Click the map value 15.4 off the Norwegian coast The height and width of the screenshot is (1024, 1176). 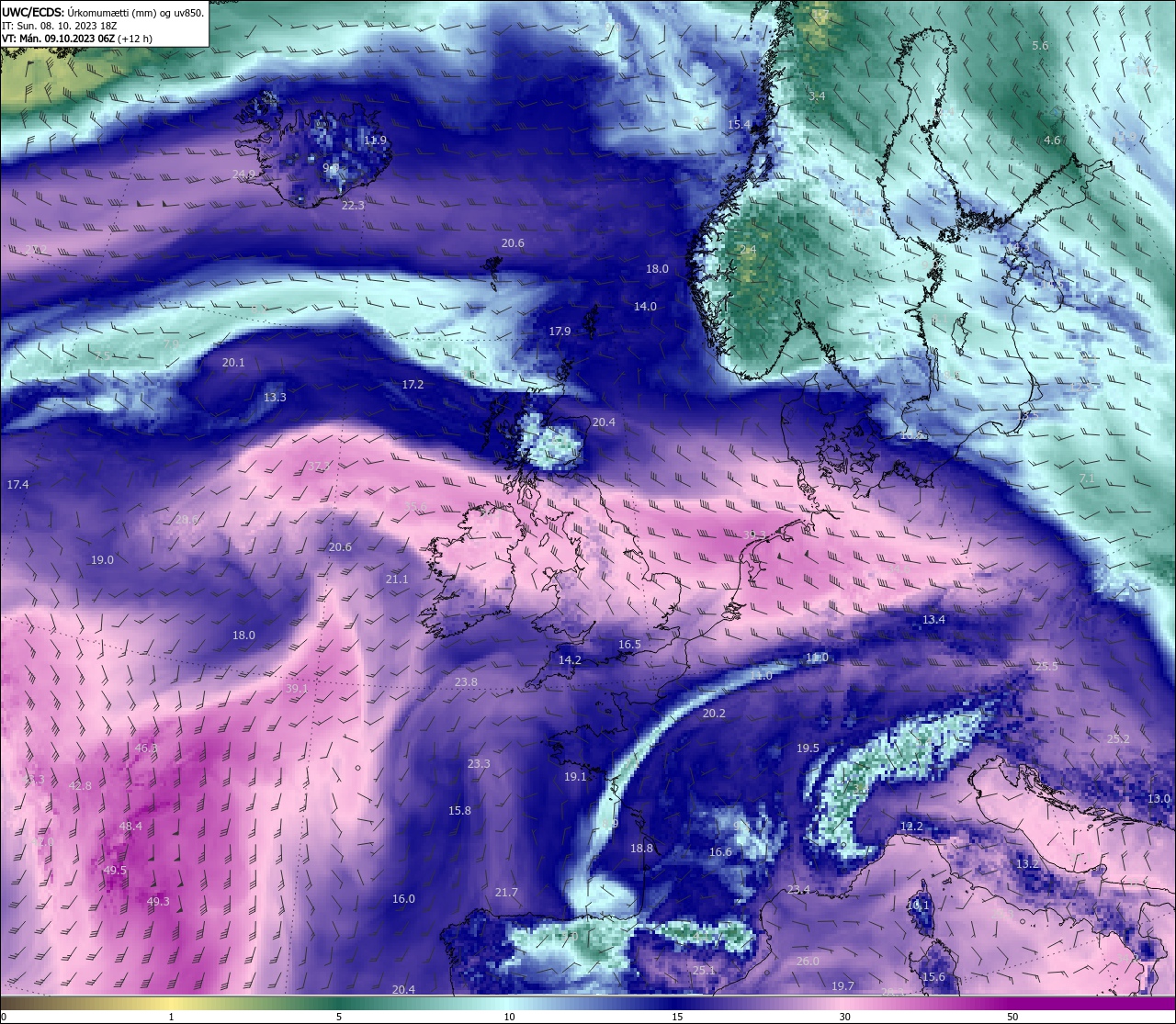739,124
